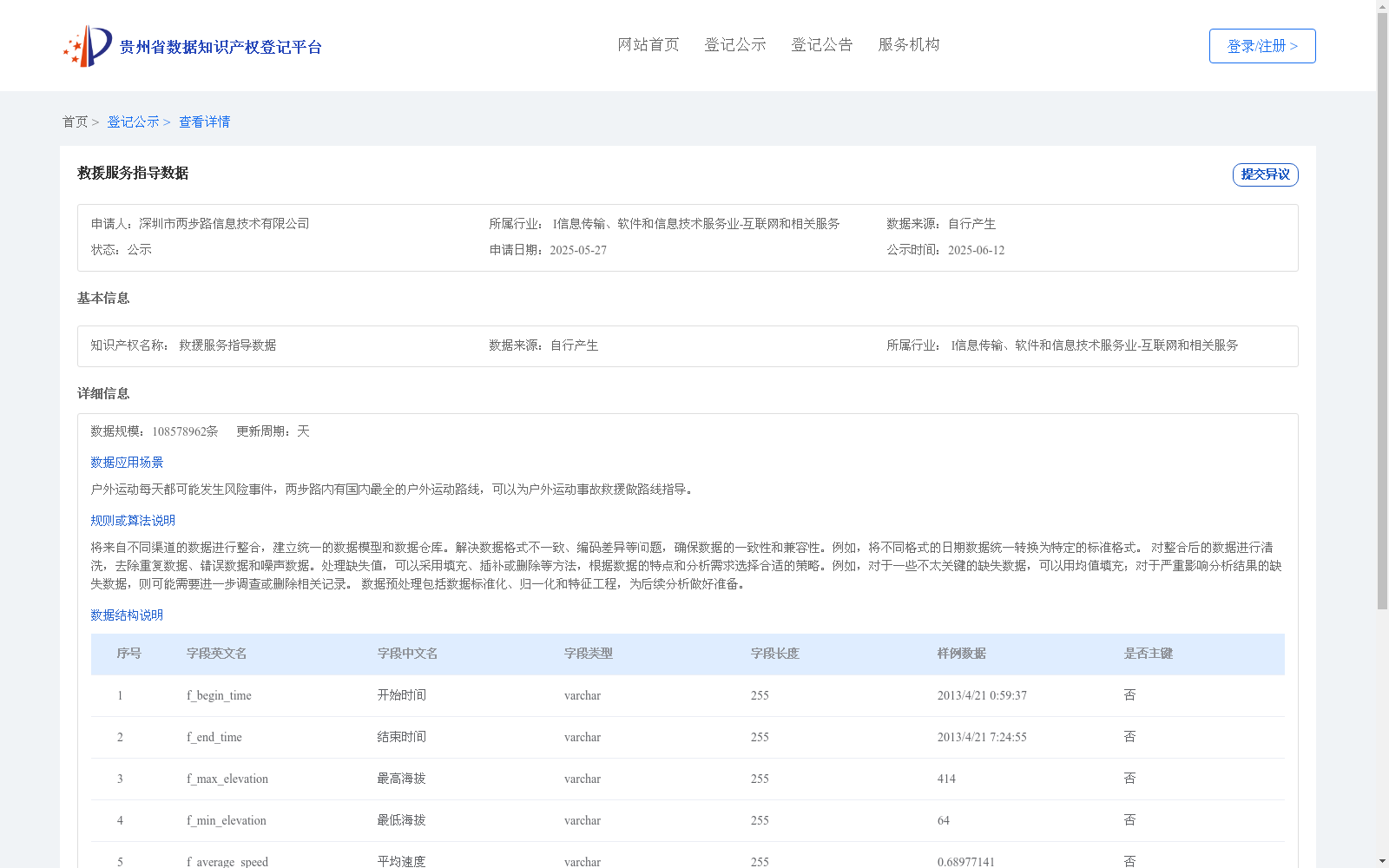Click the 状态: 公示 status text
This screenshot has width=1389, height=868.
pyautogui.click(x=122, y=250)
